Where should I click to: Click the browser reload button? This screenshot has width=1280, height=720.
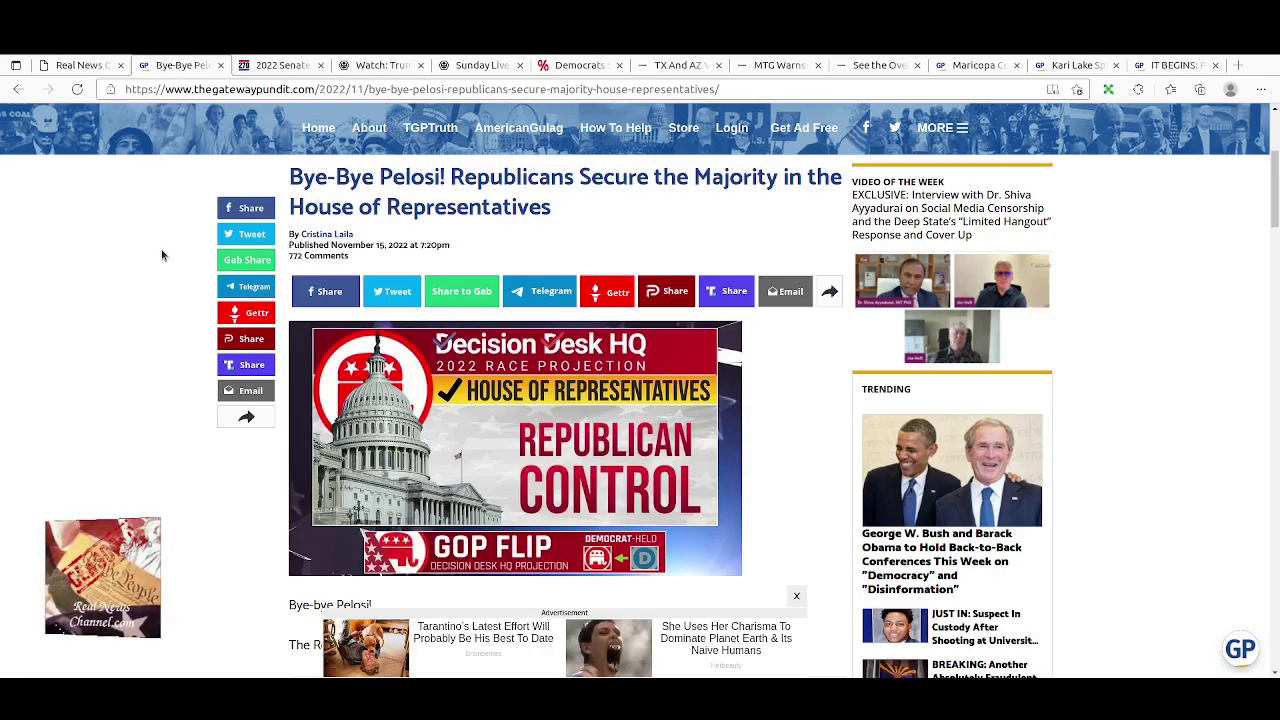tap(77, 90)
